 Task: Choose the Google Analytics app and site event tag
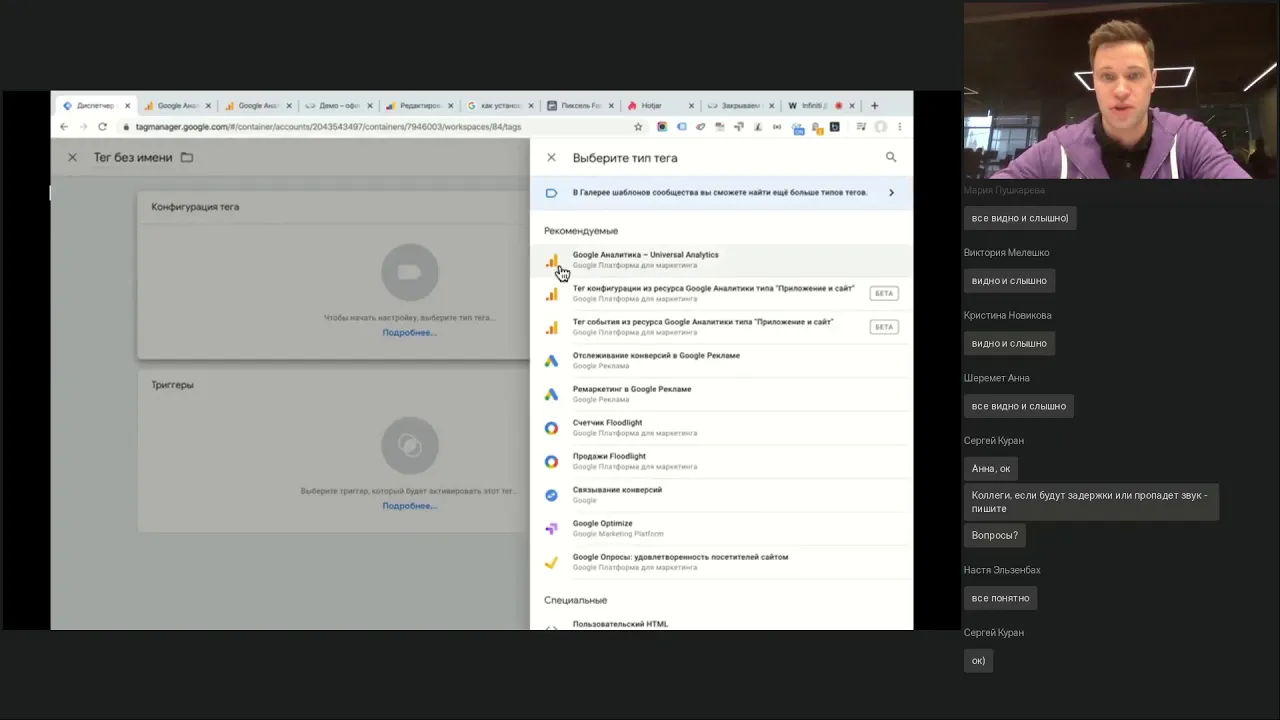click(721, 327)
